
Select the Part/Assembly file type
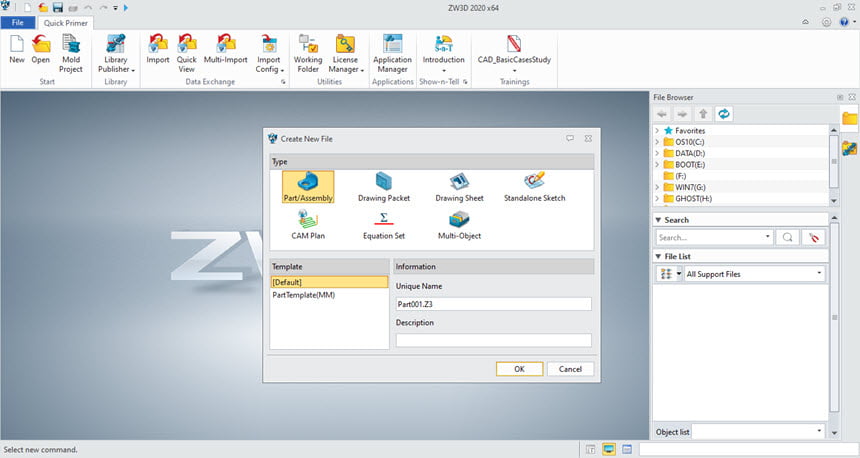308,187
